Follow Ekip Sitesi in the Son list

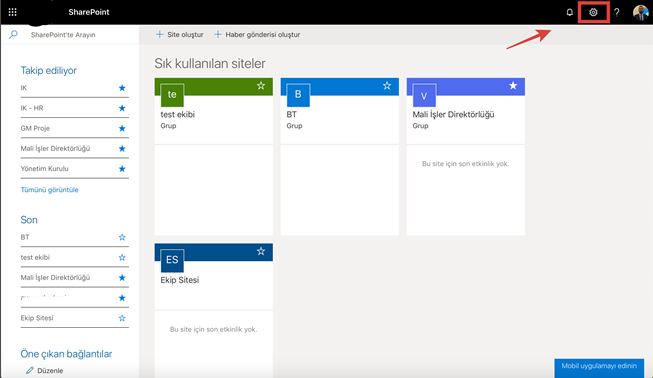click(x=122, y=318)
